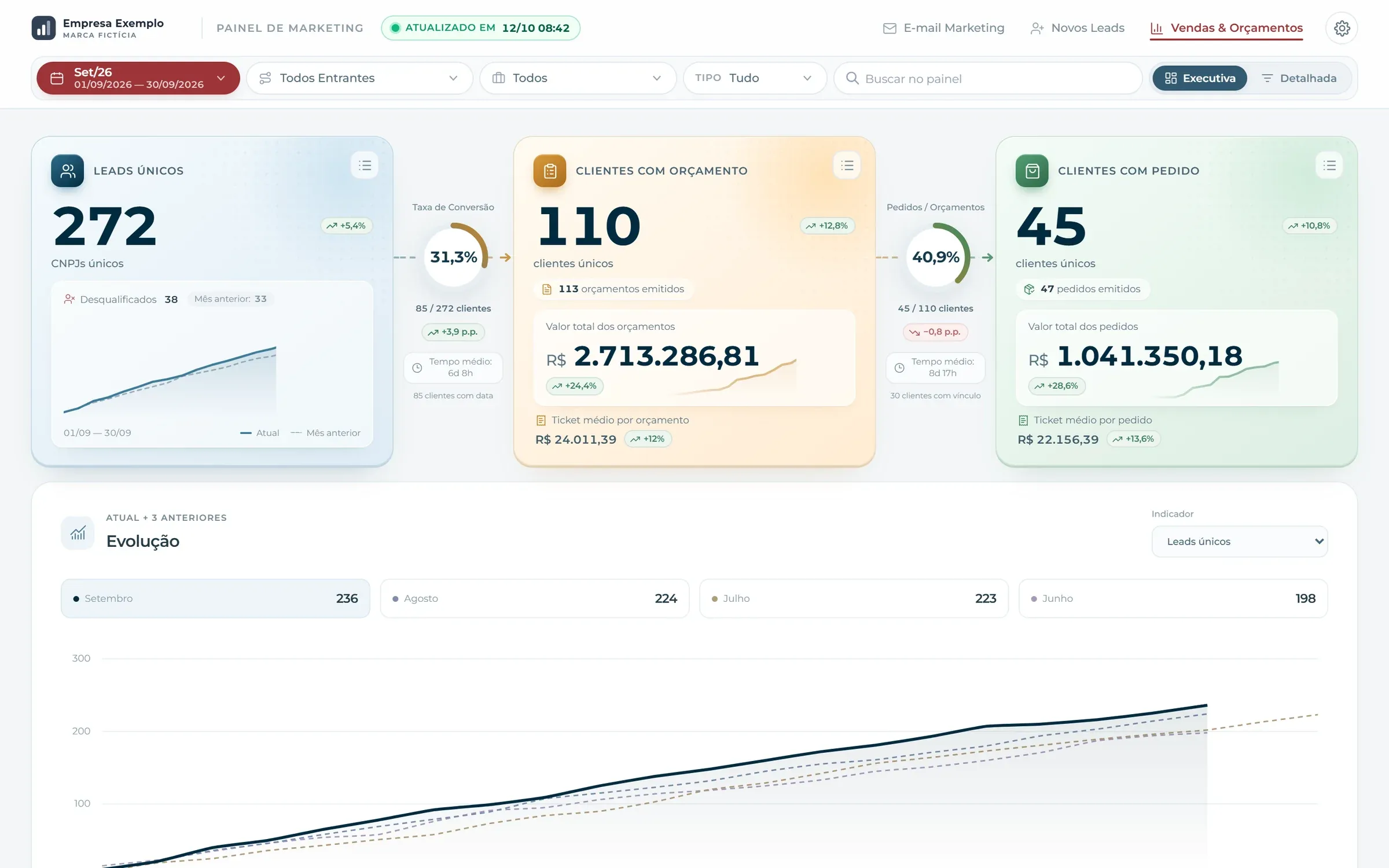Click the clipboard icon of Clientes com Orçamento
1389x868 pixels.
click(550, 171)
